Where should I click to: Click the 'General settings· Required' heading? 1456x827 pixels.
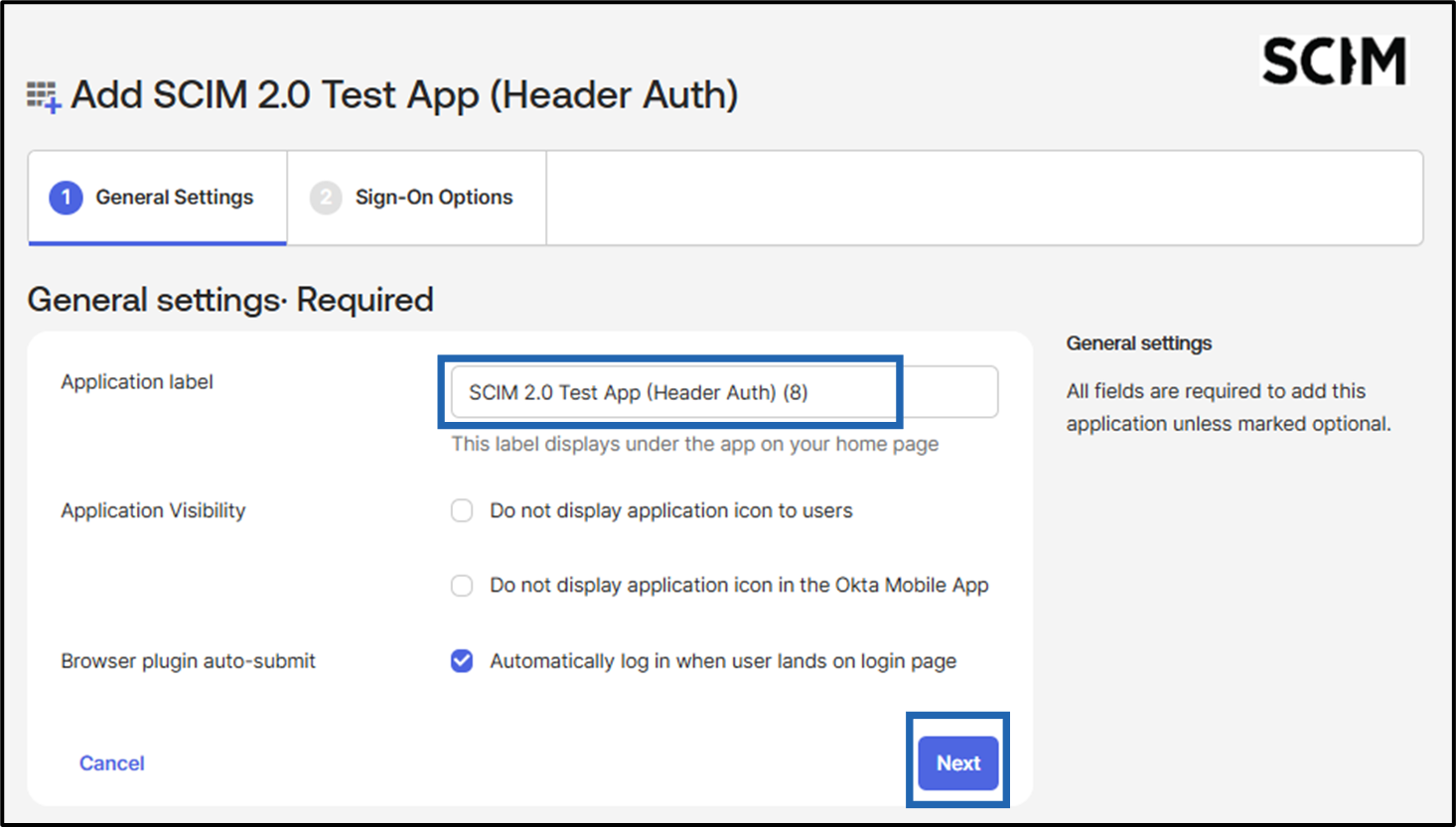[x=230, y=300]
